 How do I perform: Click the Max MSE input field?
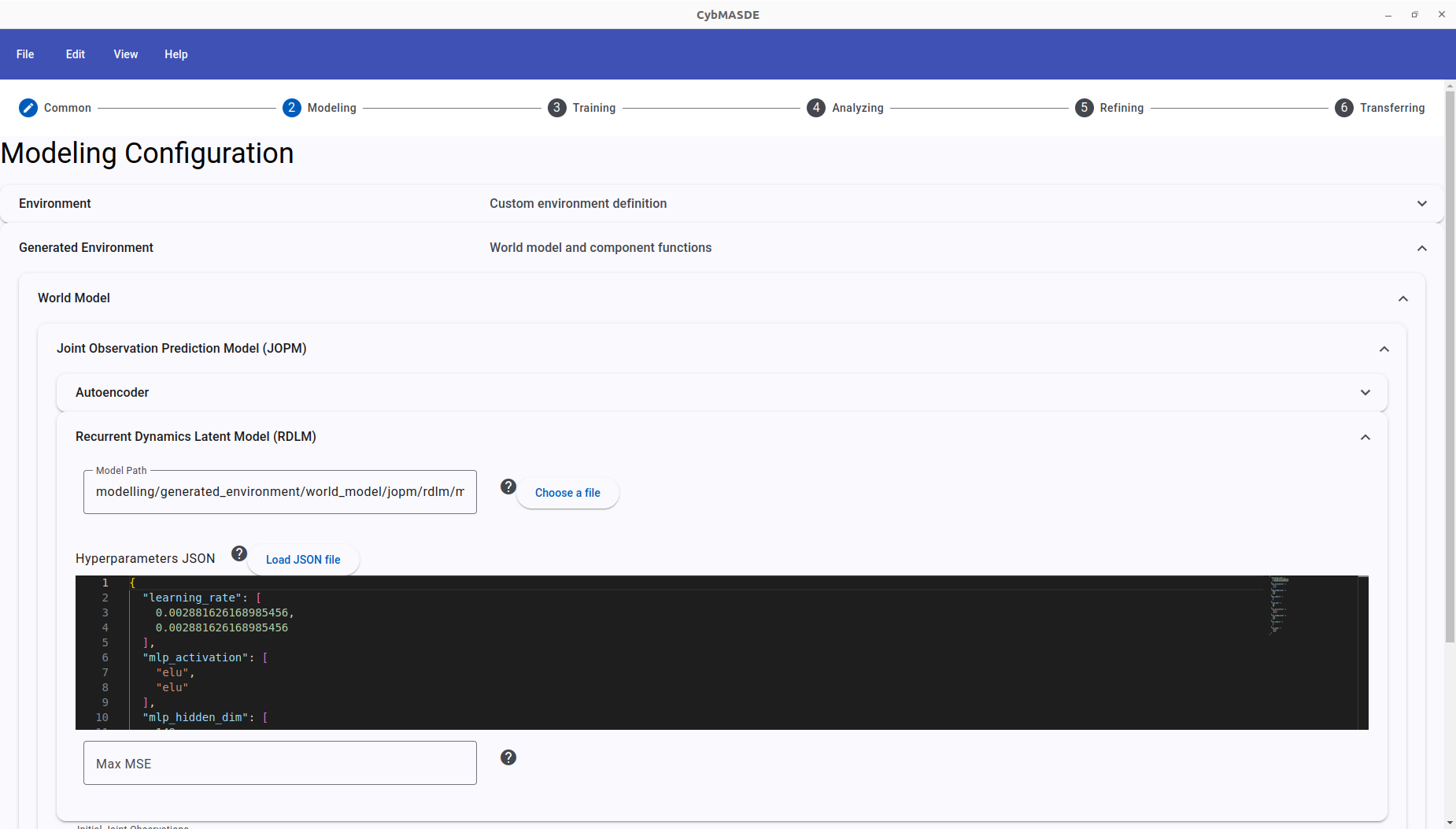[279, 763]
